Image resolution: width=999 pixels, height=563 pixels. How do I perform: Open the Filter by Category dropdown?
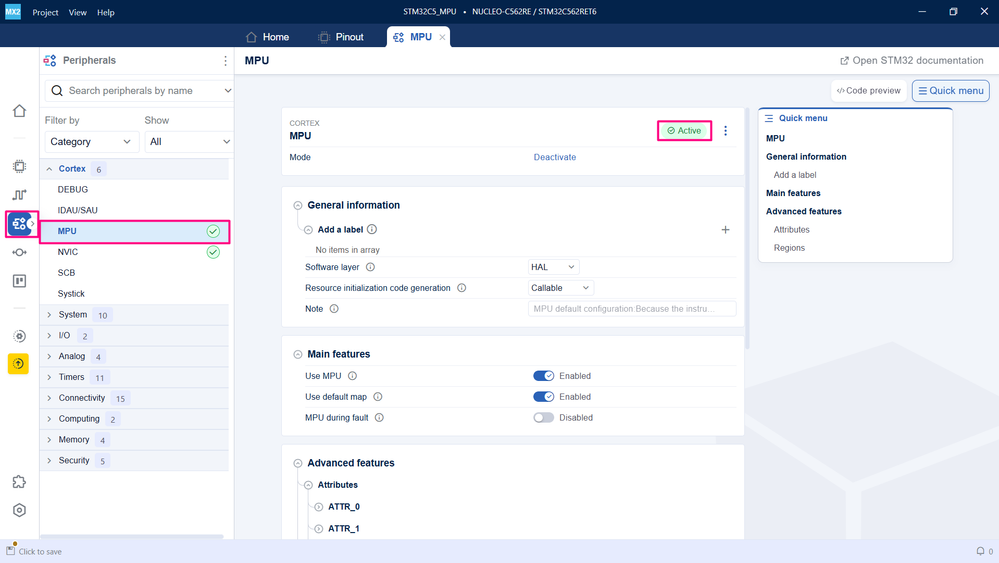click(90, 141)
